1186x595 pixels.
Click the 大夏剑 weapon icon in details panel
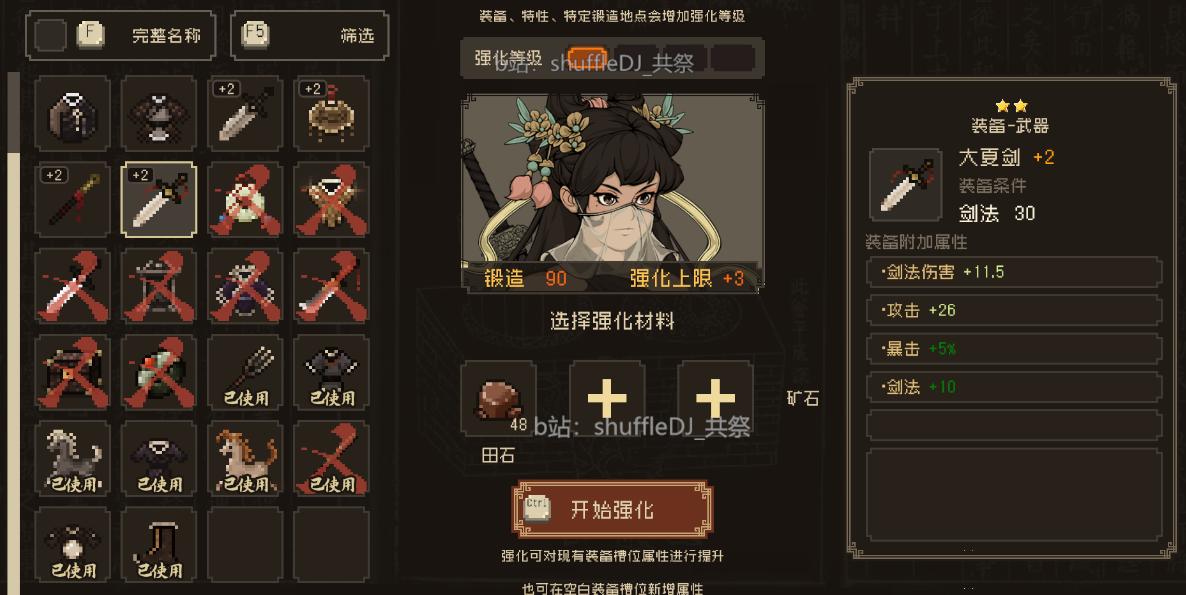click(906, 185)
